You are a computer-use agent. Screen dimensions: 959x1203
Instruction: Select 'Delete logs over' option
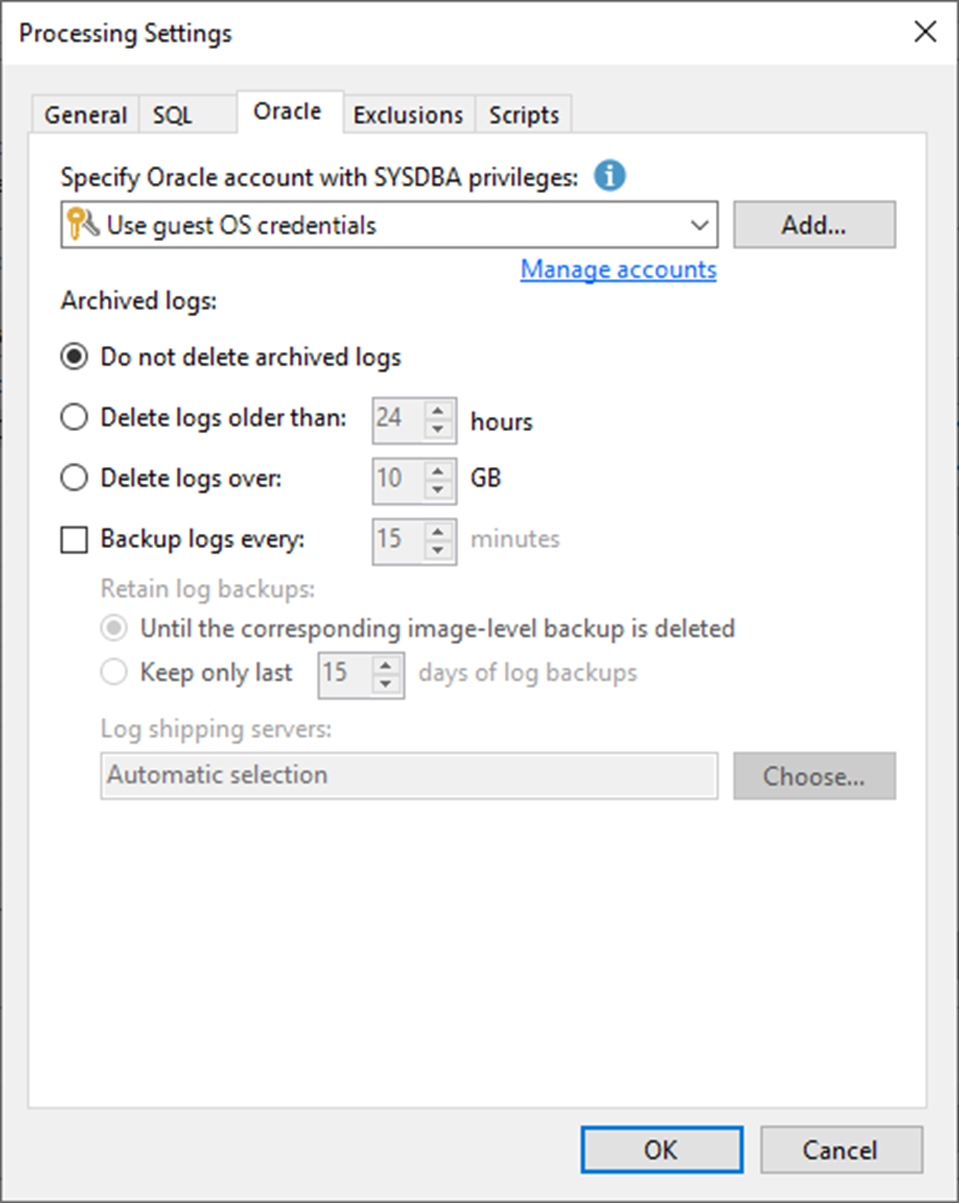coord(73,477)
